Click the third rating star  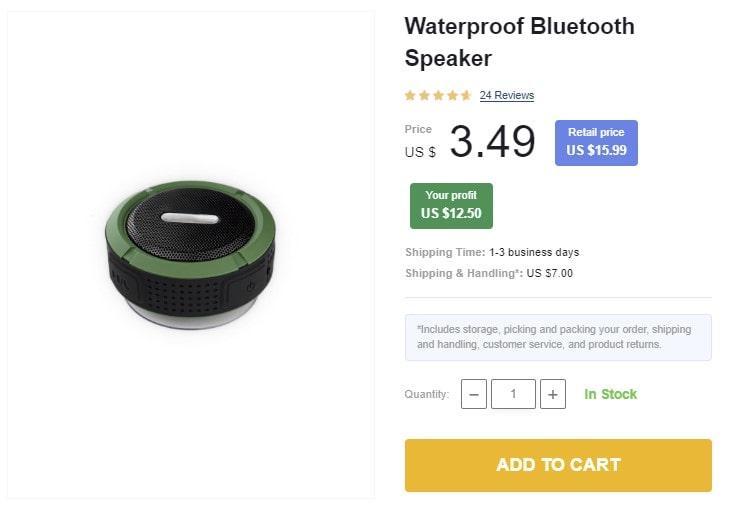(x=438, y=96)
